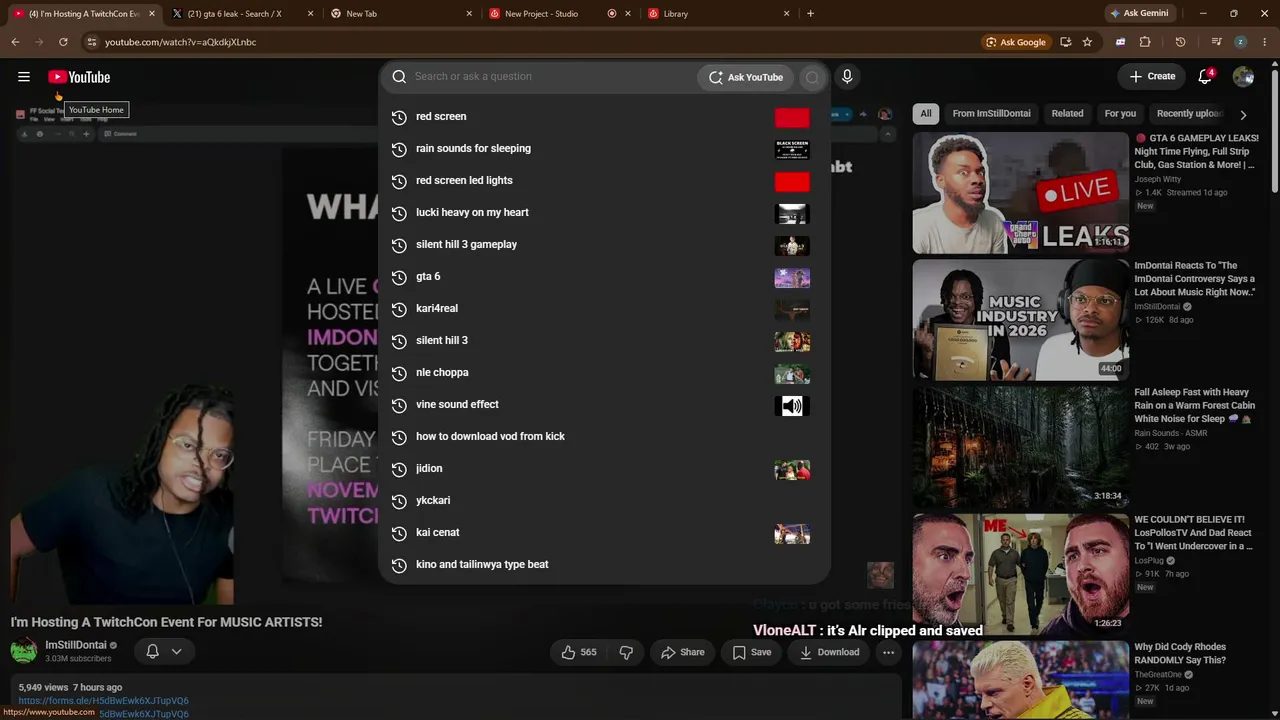
Task: Expand the subscription options chevron
Action: (x=176, y=652)
